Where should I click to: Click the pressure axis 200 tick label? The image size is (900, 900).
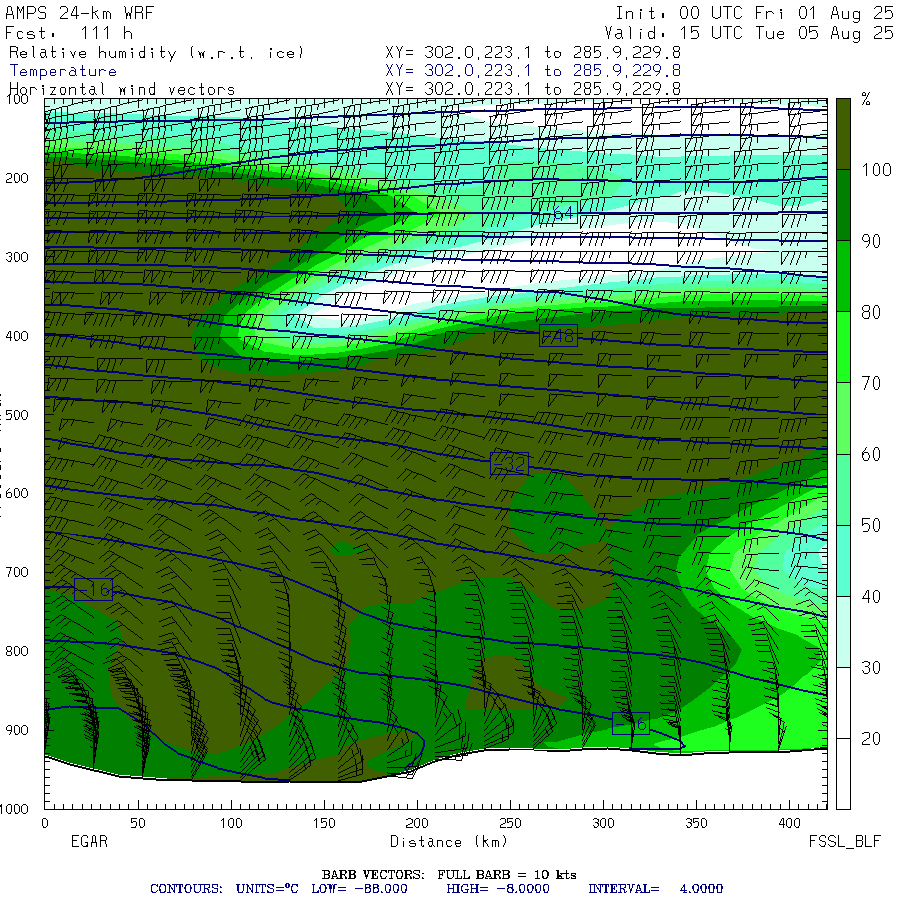(x=17, y=179)
